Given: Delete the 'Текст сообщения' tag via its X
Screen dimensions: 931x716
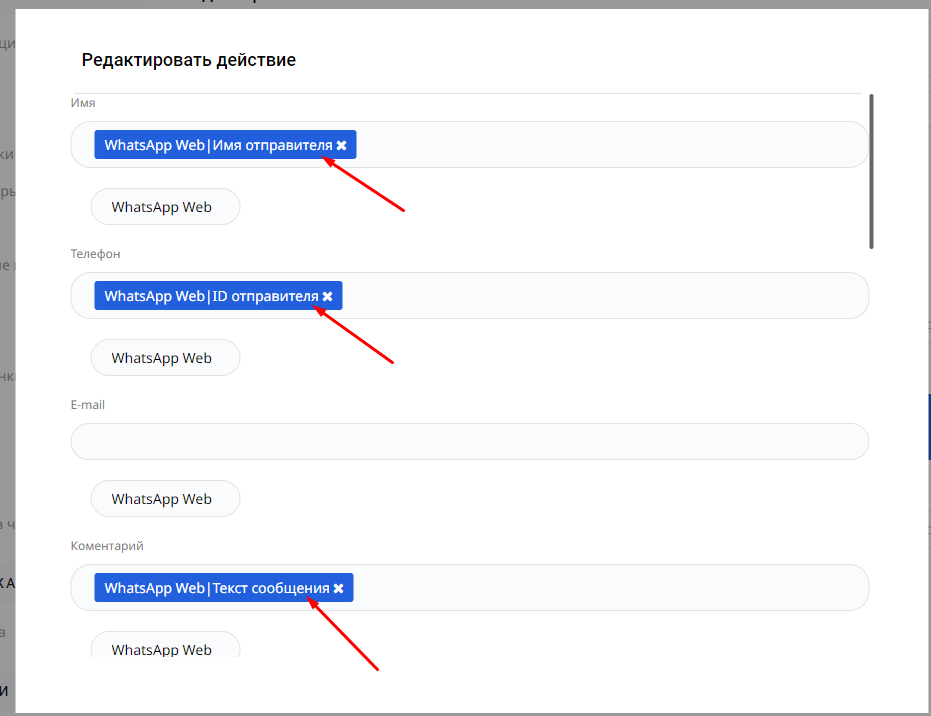Looking at the screenshot, I should pyautogui.click(x=339, y=589).
